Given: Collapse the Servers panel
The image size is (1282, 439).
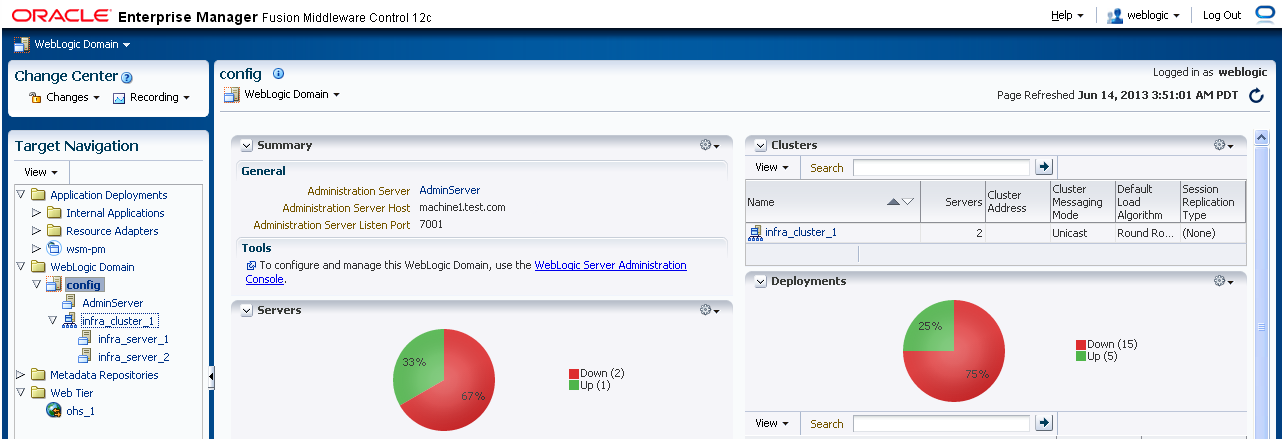Looking at the screenshot, I should coord(247,310).
